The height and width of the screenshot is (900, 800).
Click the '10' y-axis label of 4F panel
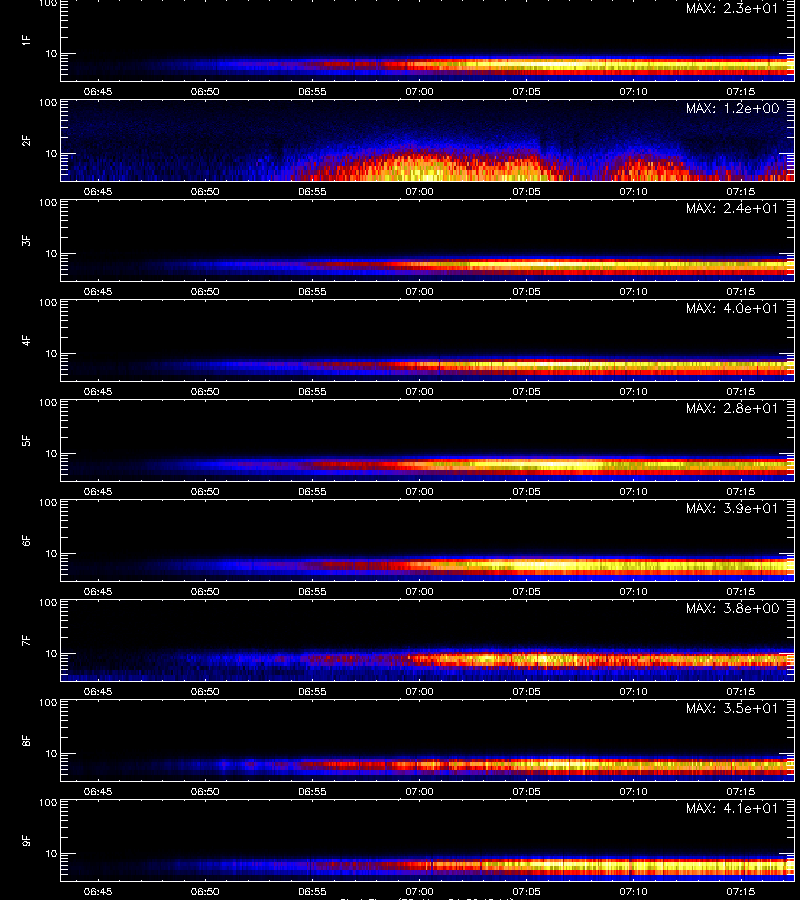[x=51, y=354]
